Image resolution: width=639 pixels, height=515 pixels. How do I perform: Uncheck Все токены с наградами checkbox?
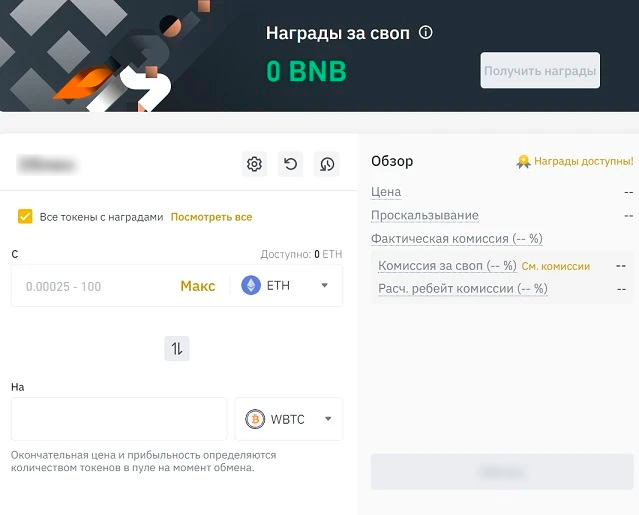point(25,216)
